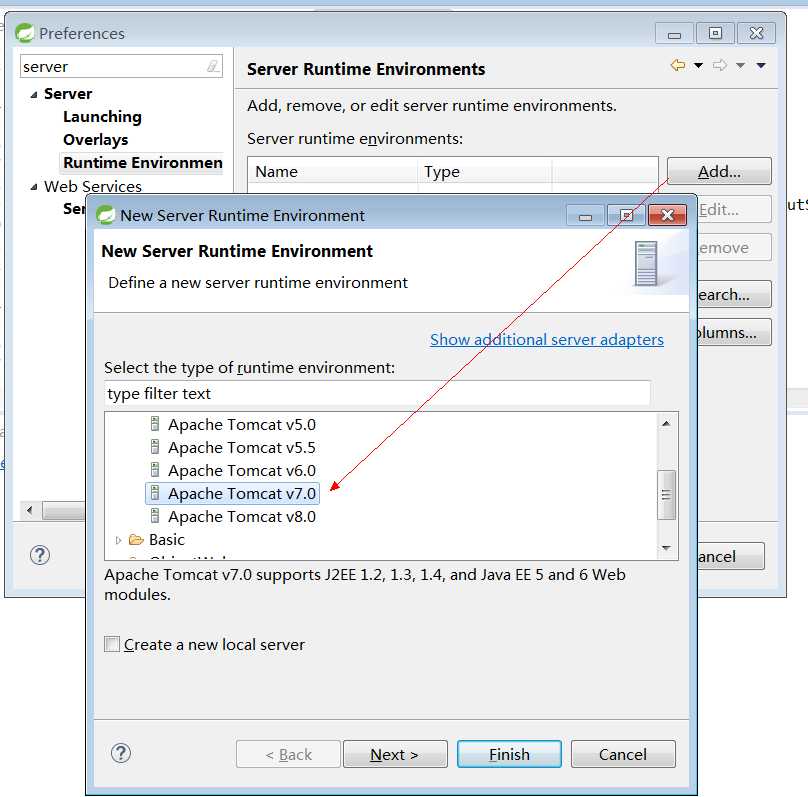
Task: Select Overlays preferences page
Action: (x=95, y=140)
